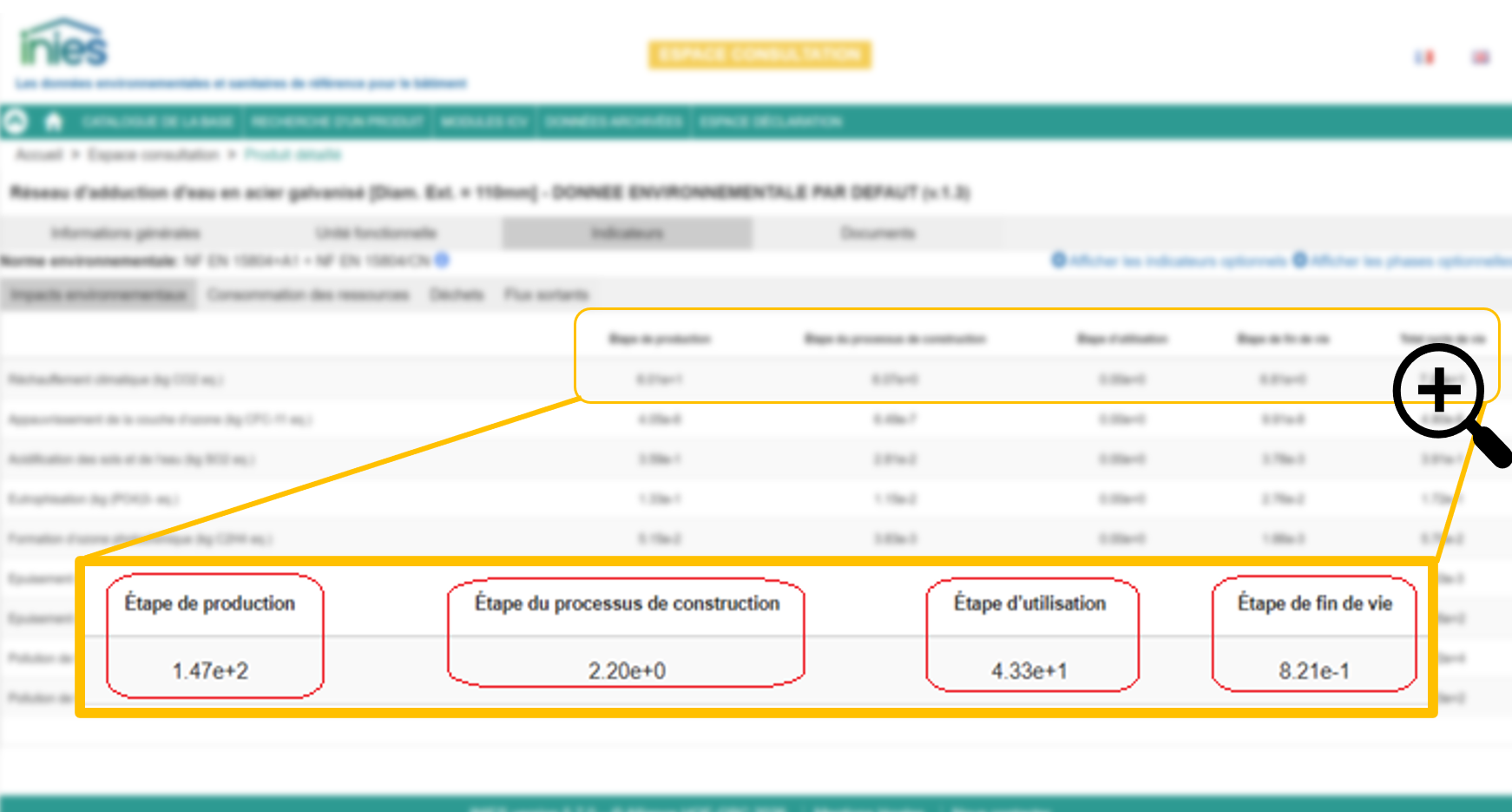Image resolution: width=1512 pixels, height=812 pixels.
Task: Switch to the Informations générales tab
Action: [126, 233]
